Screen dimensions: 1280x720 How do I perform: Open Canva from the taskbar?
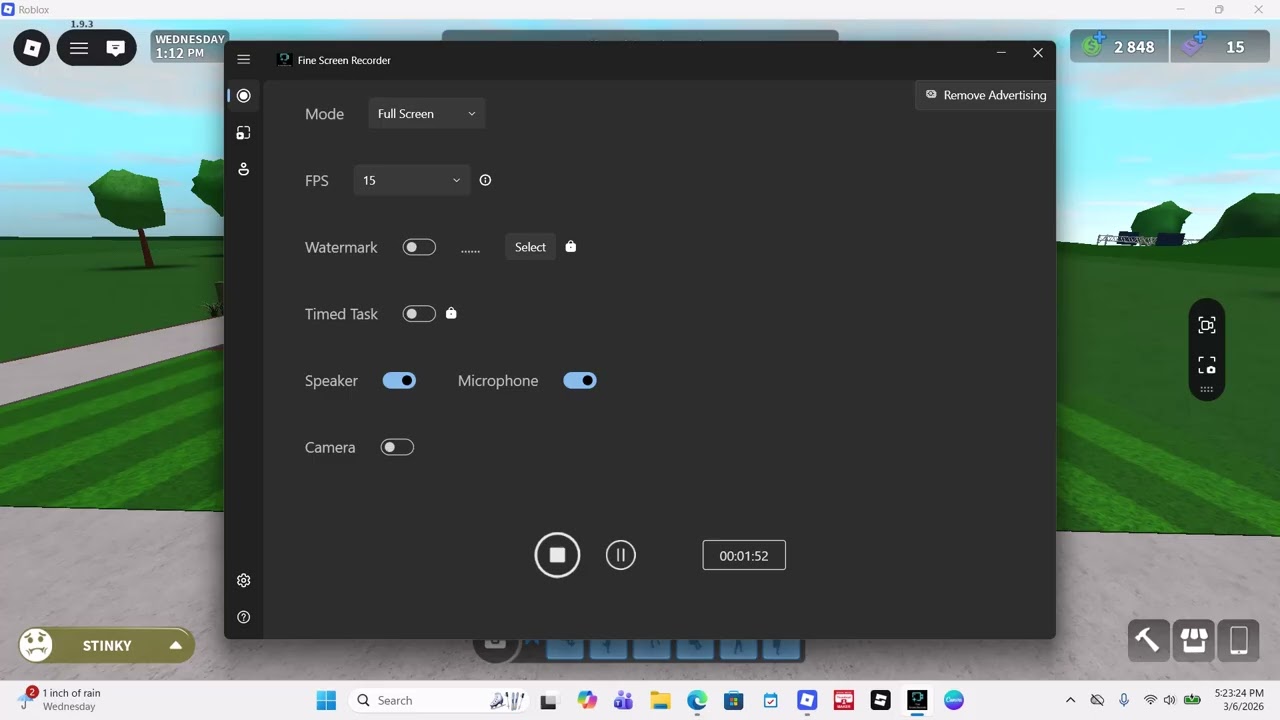pos(954,700)
